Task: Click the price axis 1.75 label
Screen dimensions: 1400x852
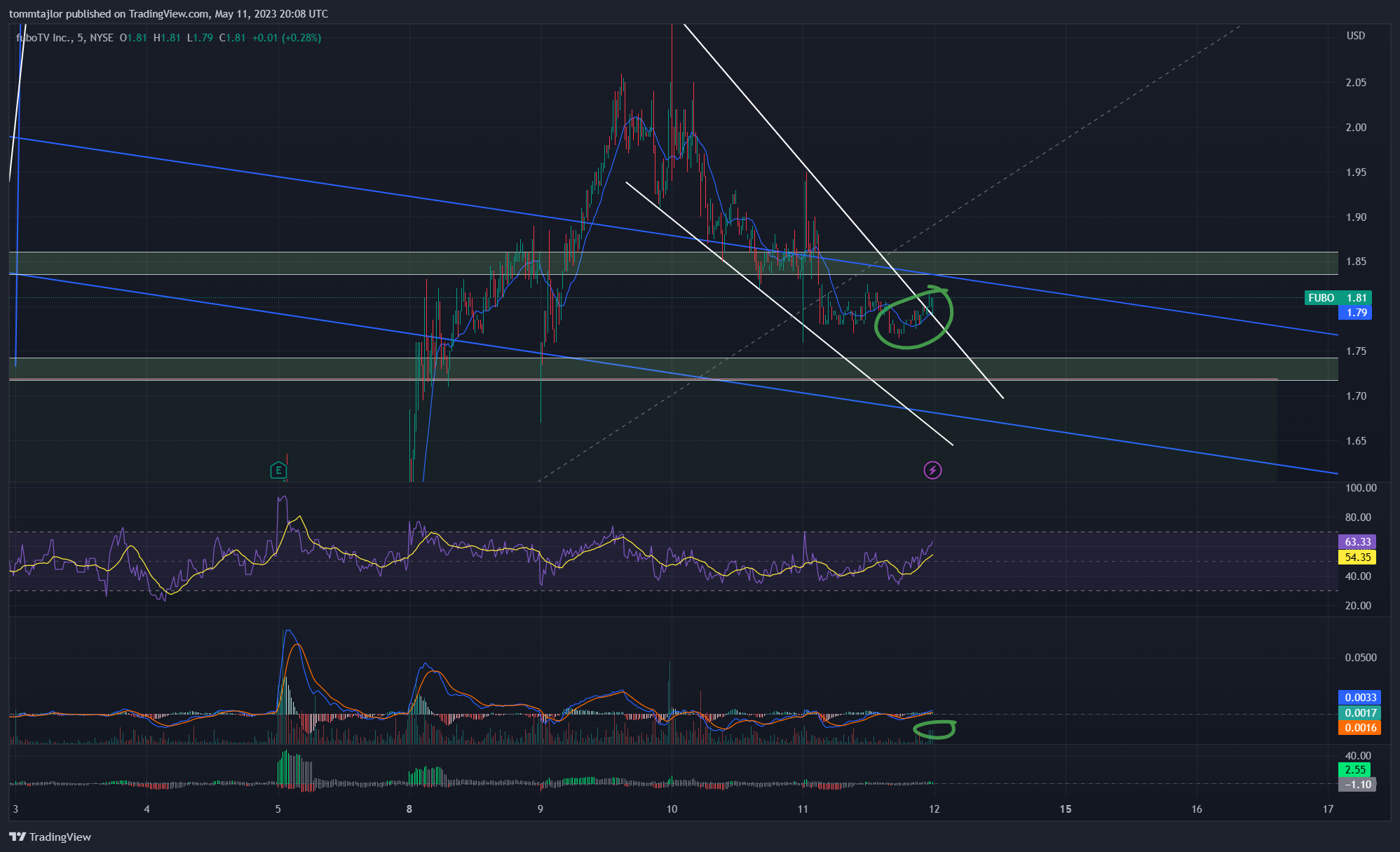Action: coord(1356,351)
